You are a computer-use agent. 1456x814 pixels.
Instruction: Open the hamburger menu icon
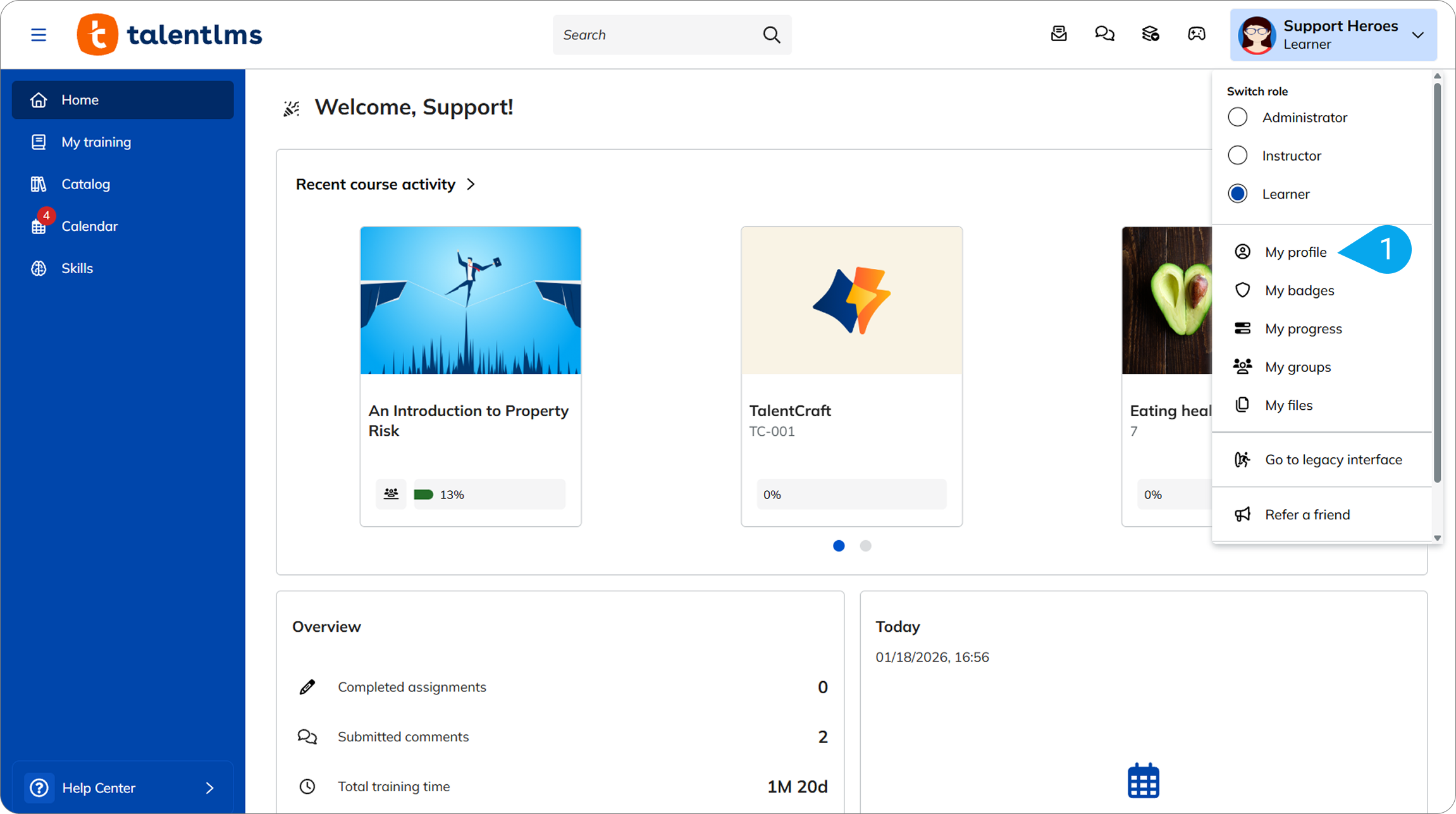(39, 35)
